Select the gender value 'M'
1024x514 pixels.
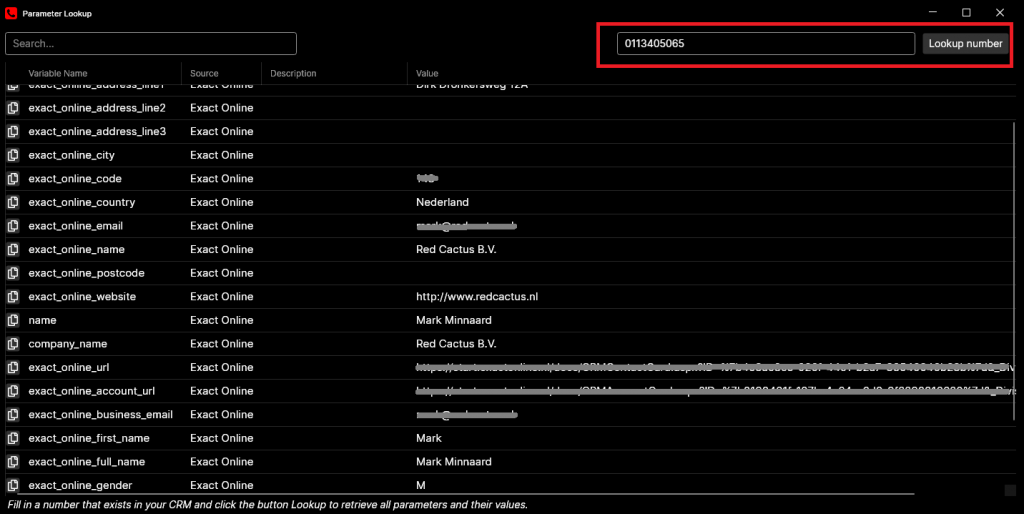pos(421,485)
